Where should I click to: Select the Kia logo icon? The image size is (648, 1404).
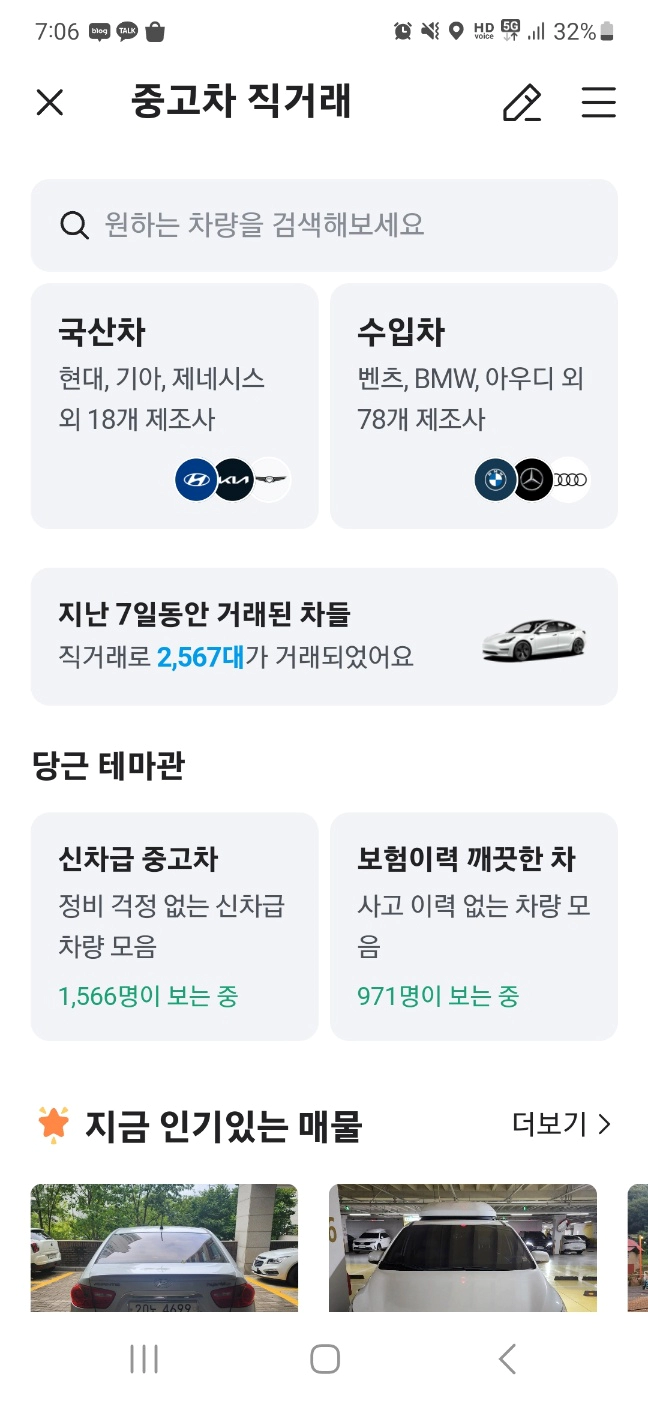(x=234, y=479)
